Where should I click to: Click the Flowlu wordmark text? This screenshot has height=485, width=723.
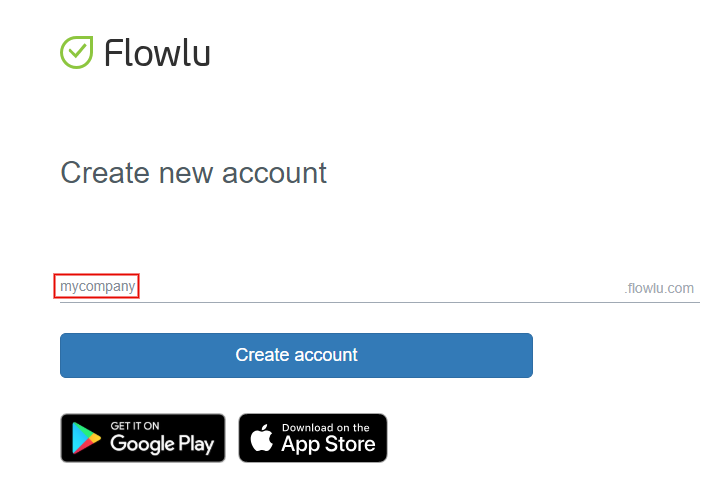pos(157,53)
